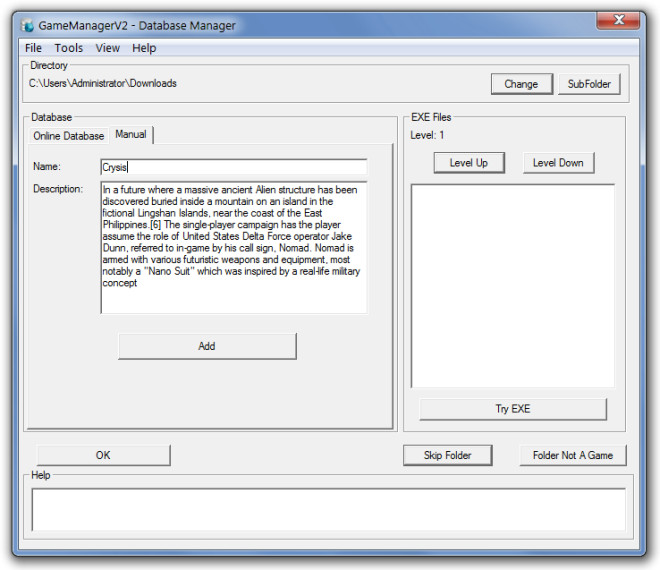Open the Help menu

pos(144,48)
